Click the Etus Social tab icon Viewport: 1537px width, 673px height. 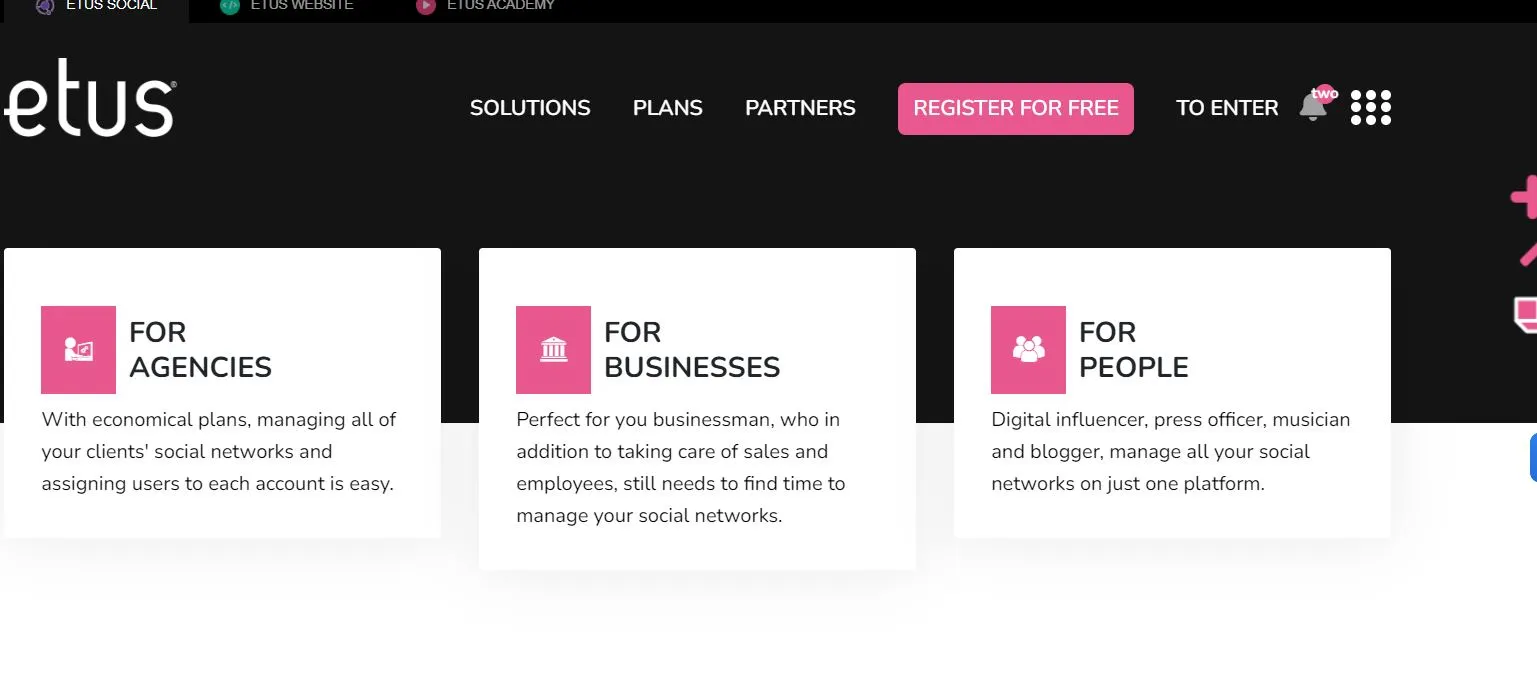(x=44, y=5)
